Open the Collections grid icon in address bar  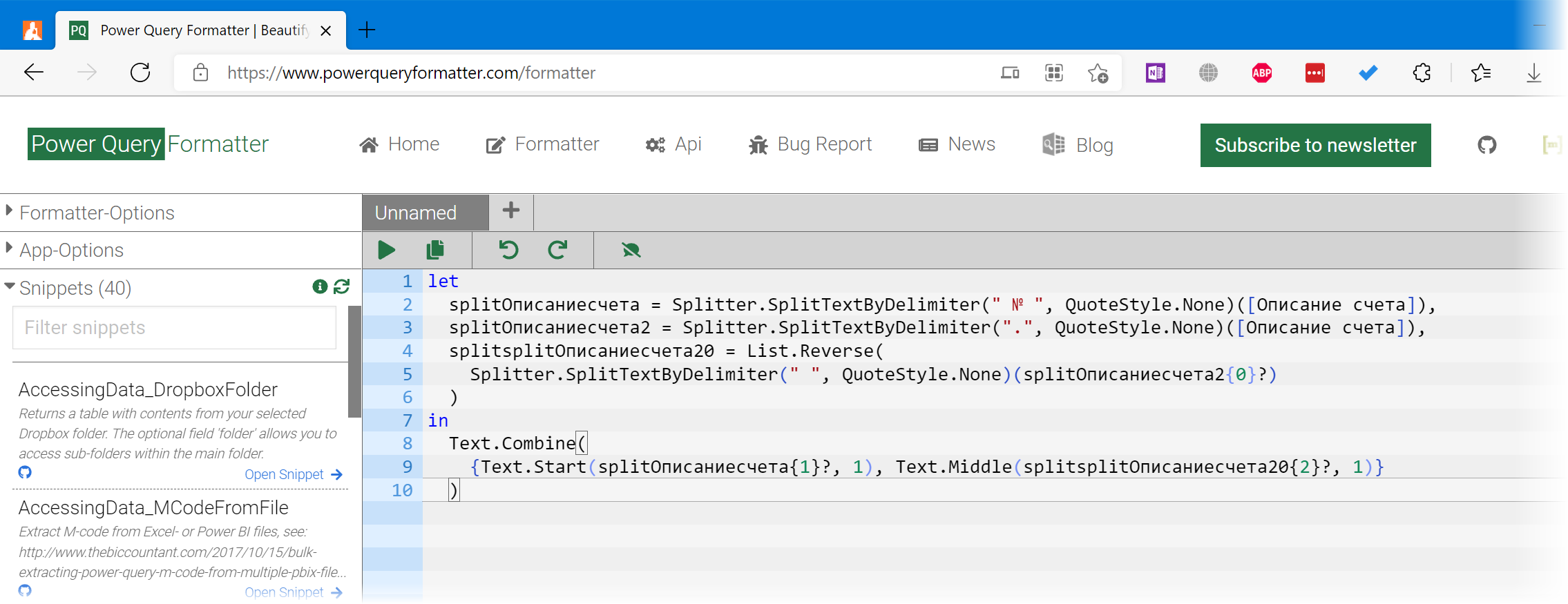pos(1054,72)
